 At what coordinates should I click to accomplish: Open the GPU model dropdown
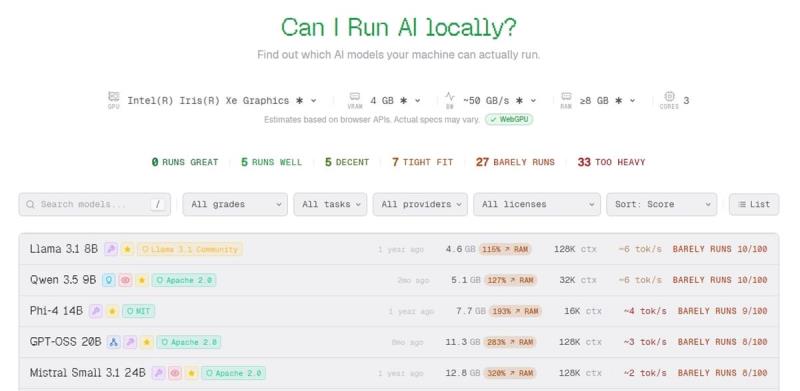click(x=222, y=101)
